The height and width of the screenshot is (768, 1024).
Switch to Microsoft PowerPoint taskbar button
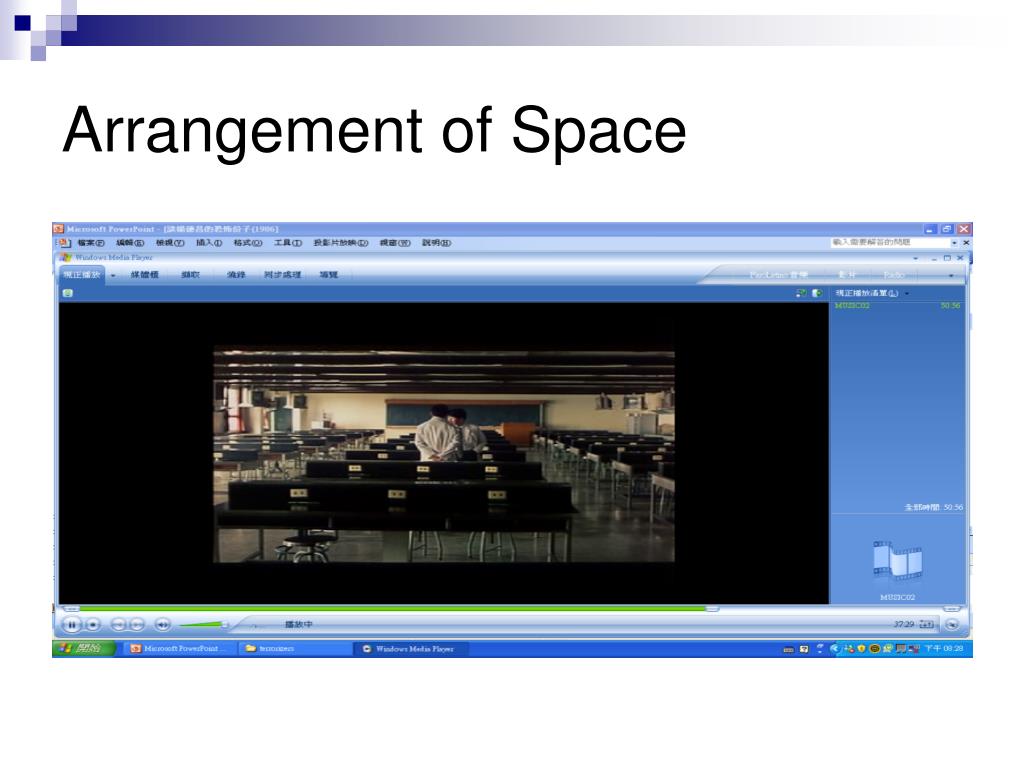[178, 648]
